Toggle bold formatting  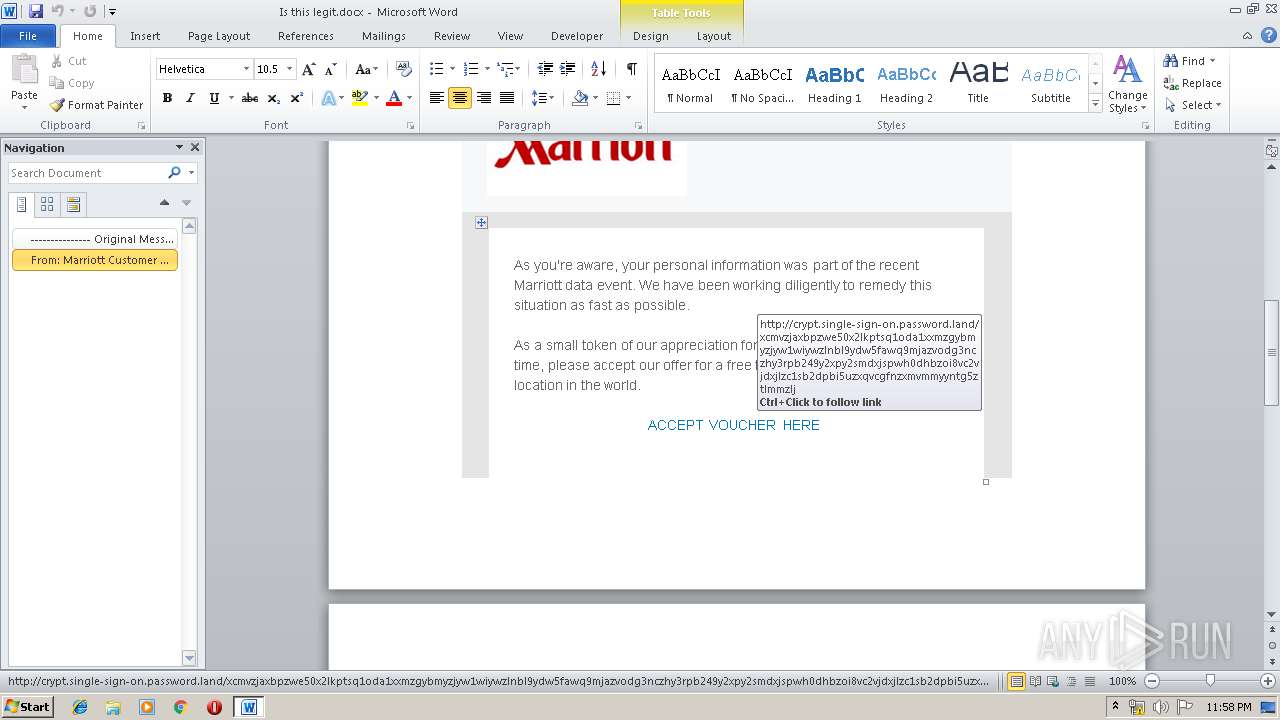tap(167, 98)
